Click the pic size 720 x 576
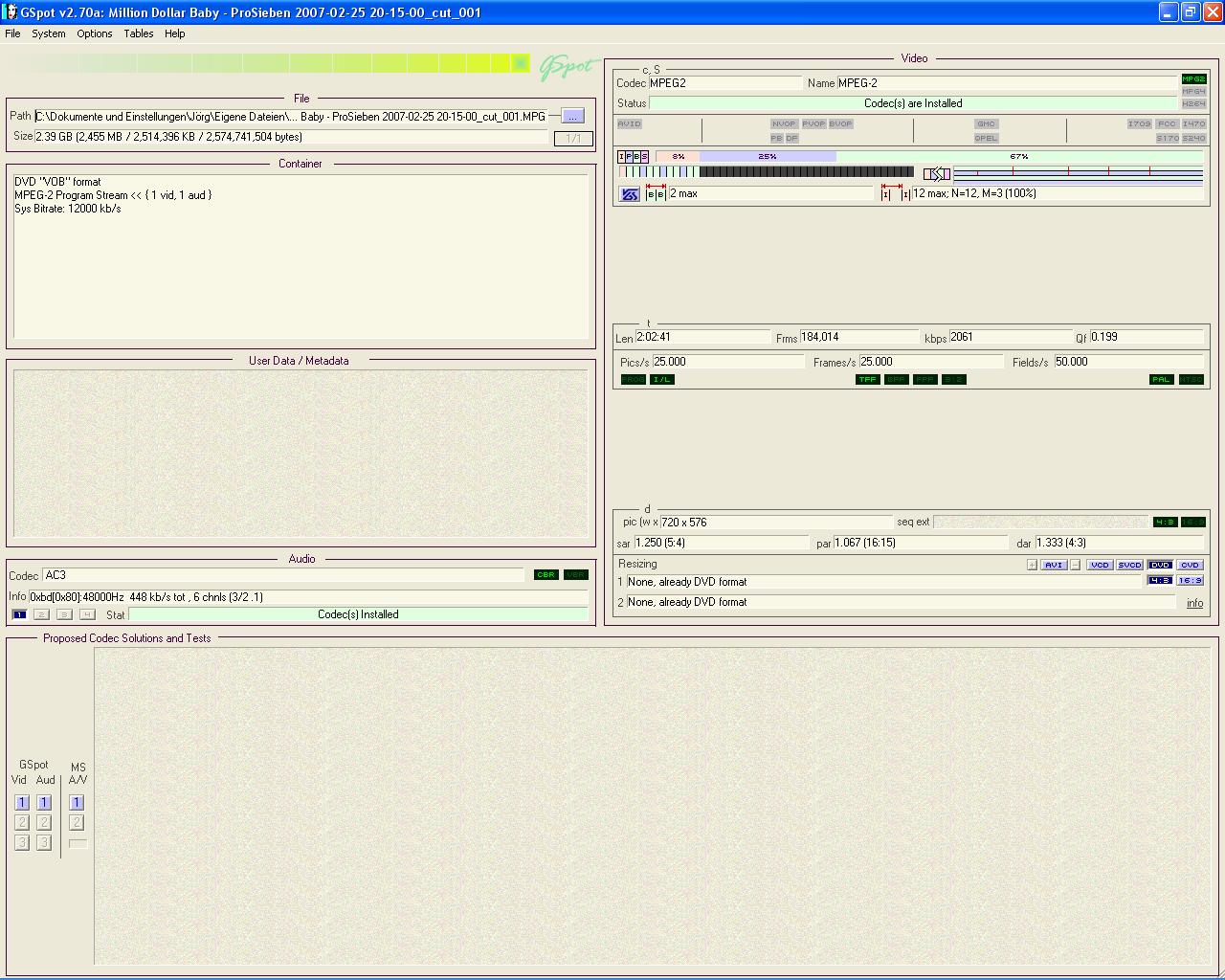 pyautogui.click(x=775, y=523)
